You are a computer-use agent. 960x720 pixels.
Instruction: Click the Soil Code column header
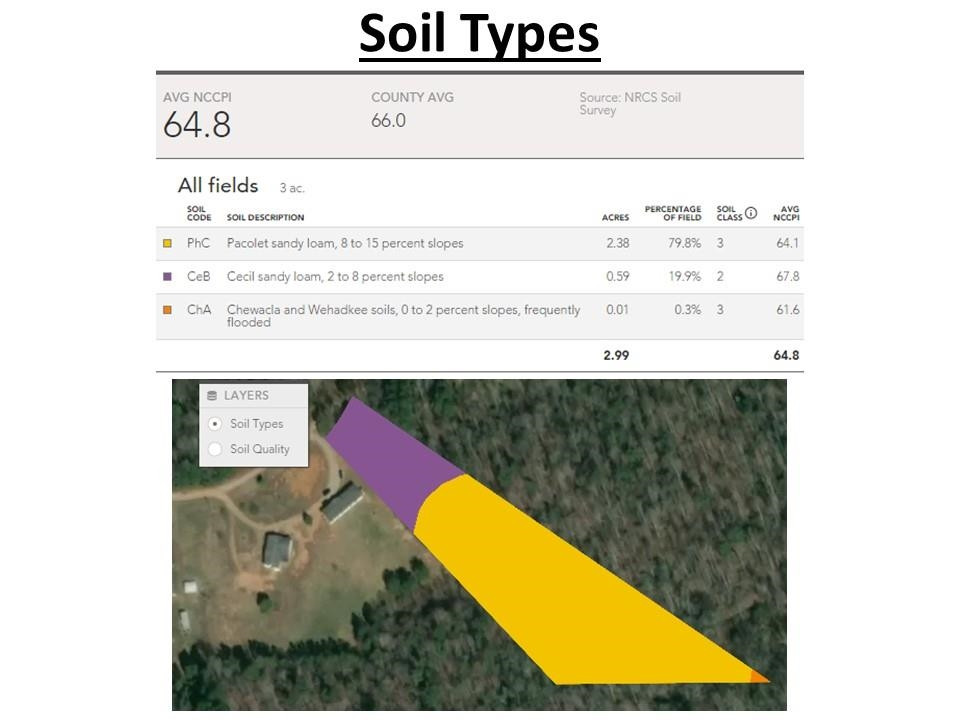pos(198,213)
